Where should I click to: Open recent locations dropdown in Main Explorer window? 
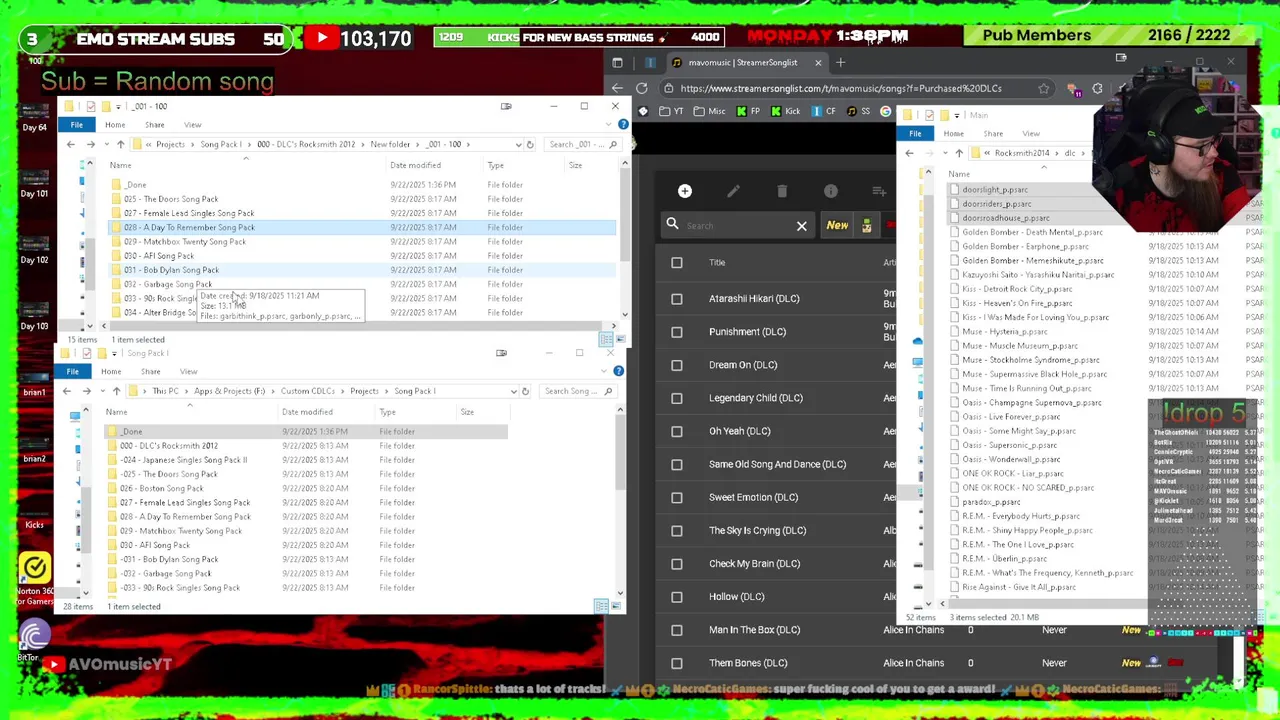(x=945, y=153)
